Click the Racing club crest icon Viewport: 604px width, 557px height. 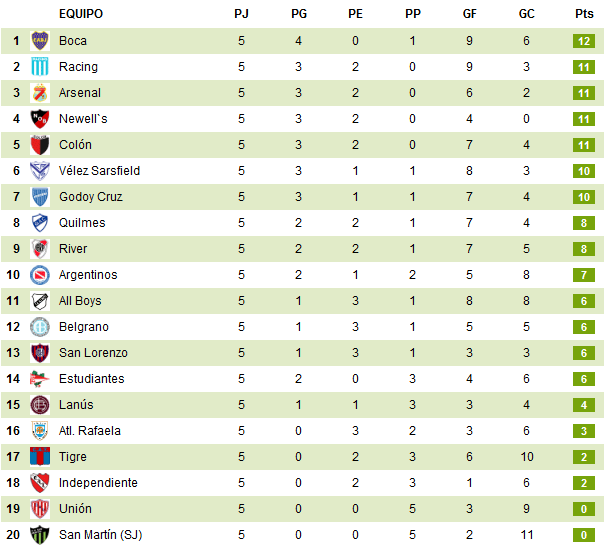[x=40, y=67]
